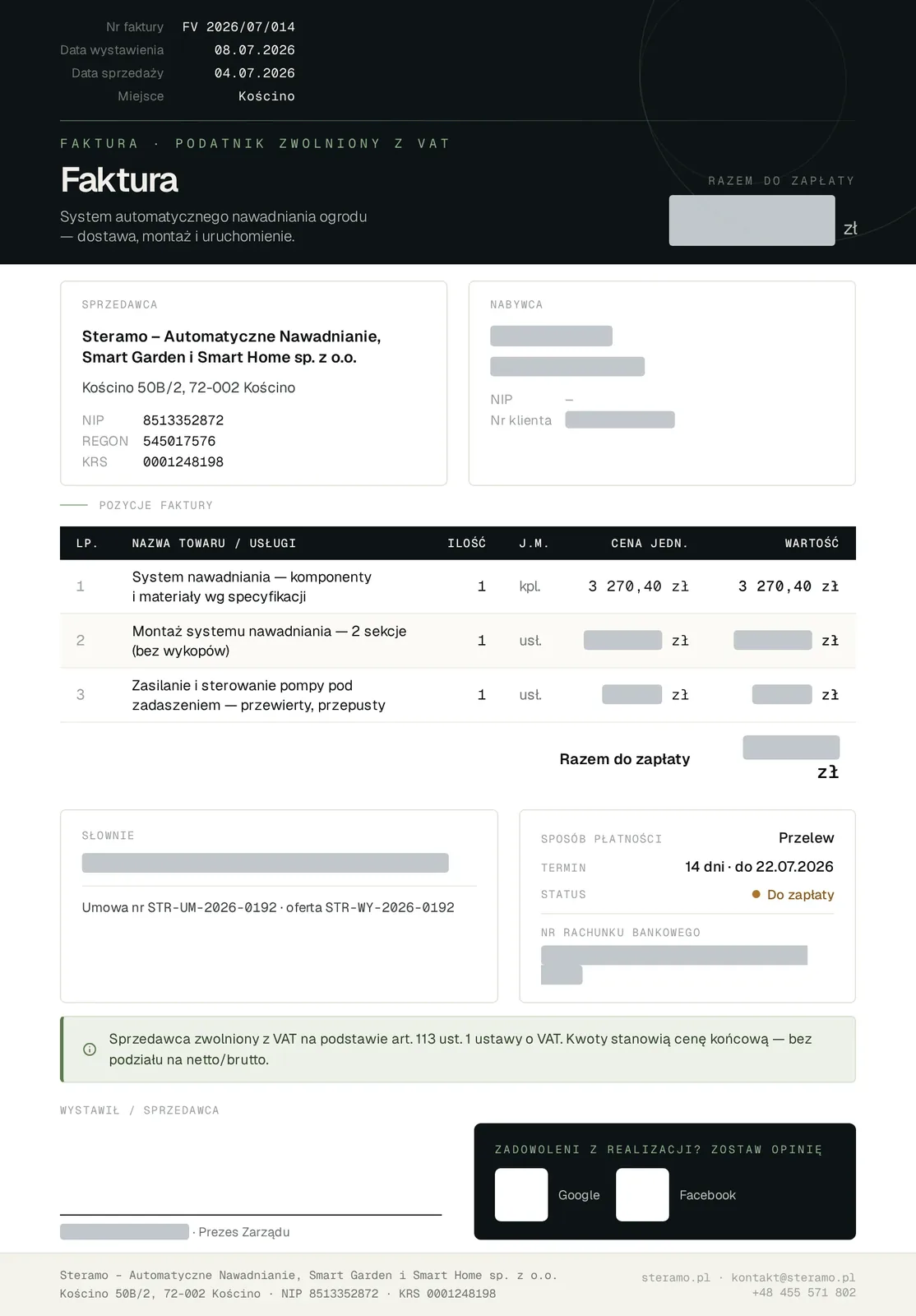This screenshot has width=916, height=1316.
Task: Click the kontakt@steramo.pl email address
Action: pos(793,1277)
